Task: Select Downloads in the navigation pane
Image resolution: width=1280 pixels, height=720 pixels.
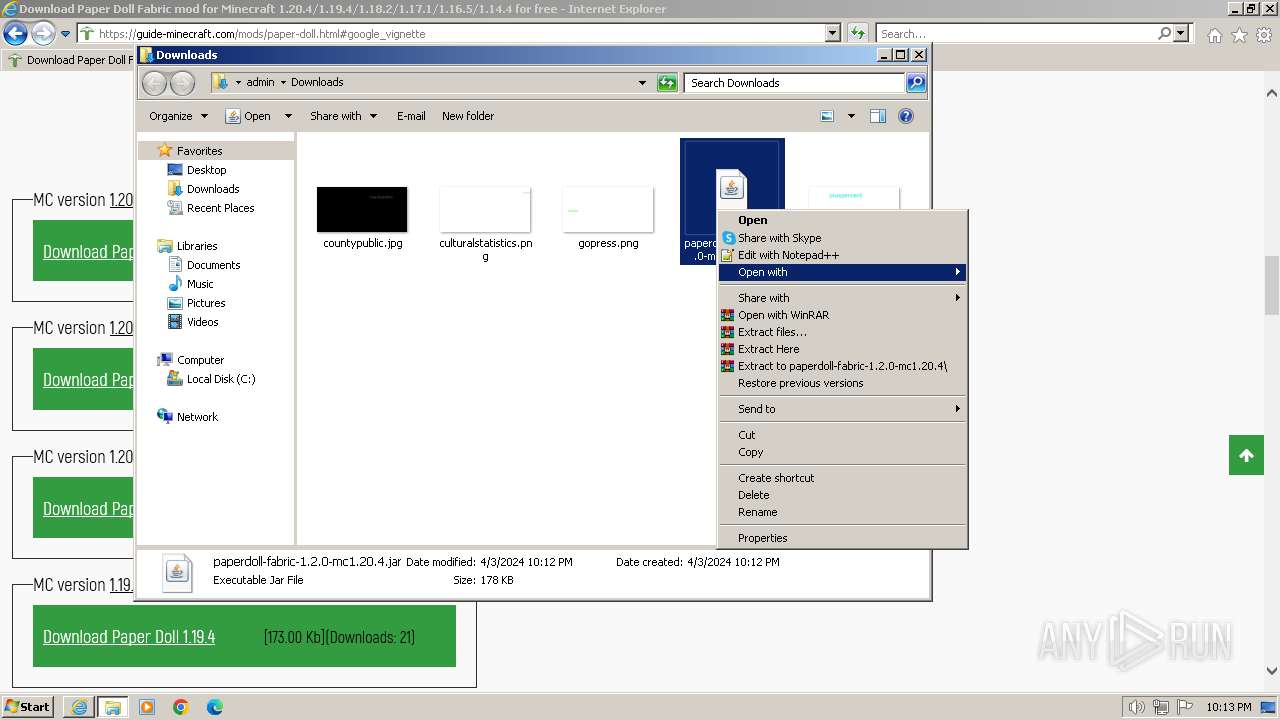Action: pos(212,189)
